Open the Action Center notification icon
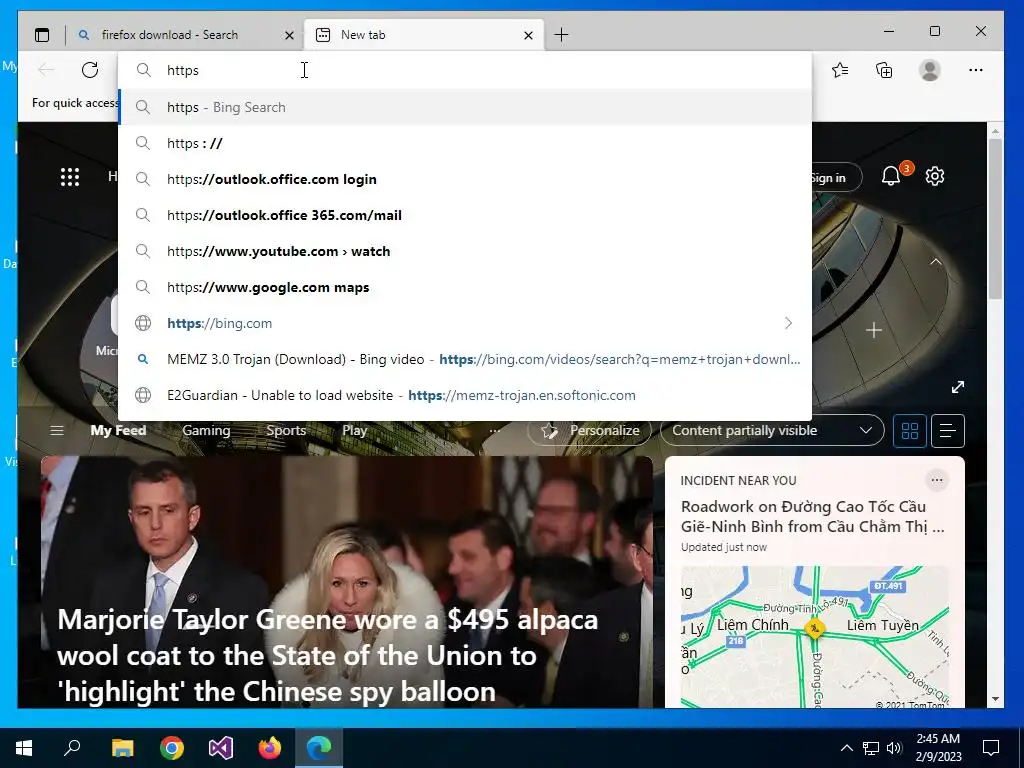The image size is (1024, 768). (x=991, y=748)
